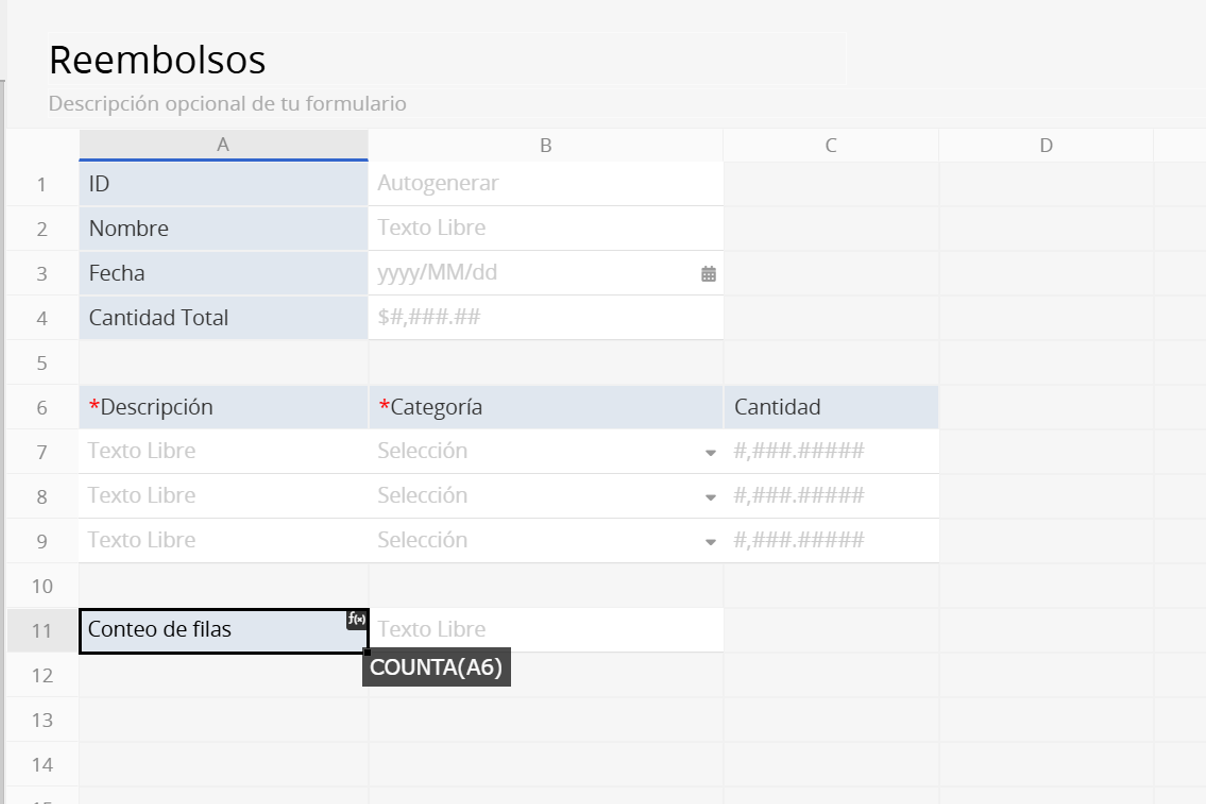Select column C header
Viewport: 1206px width, 804px height.
click(x=830, y=145)
